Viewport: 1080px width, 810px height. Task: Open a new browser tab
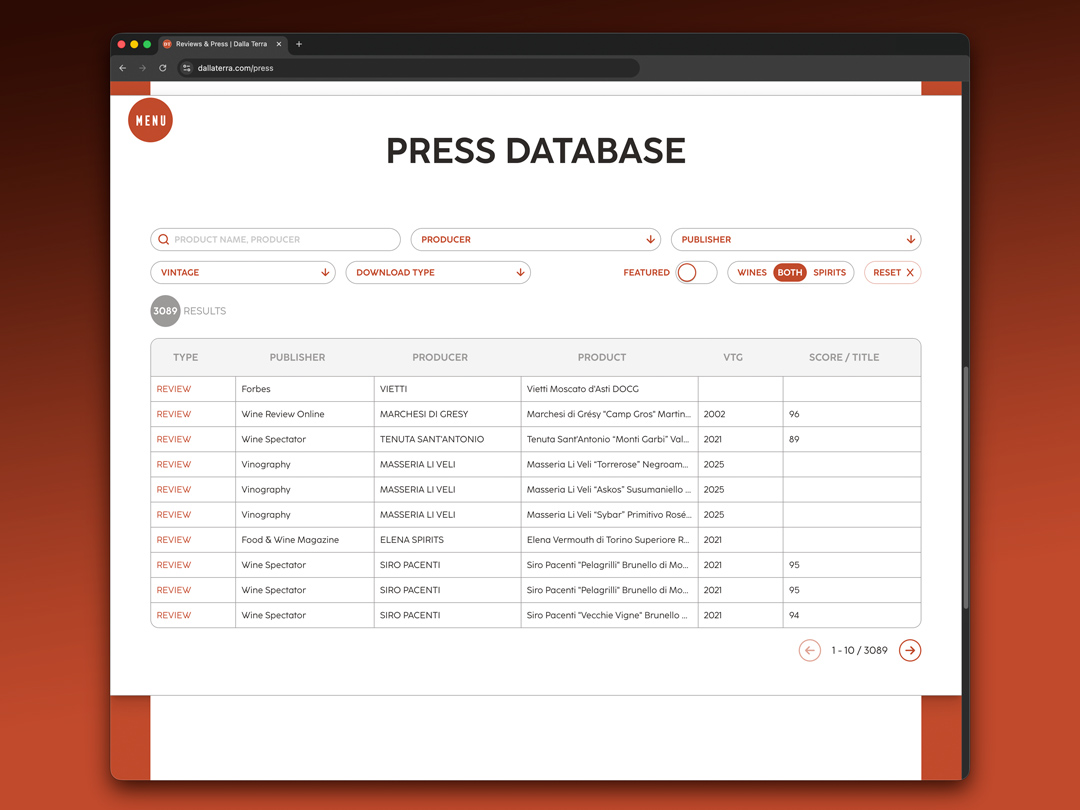tap(299, 44)
